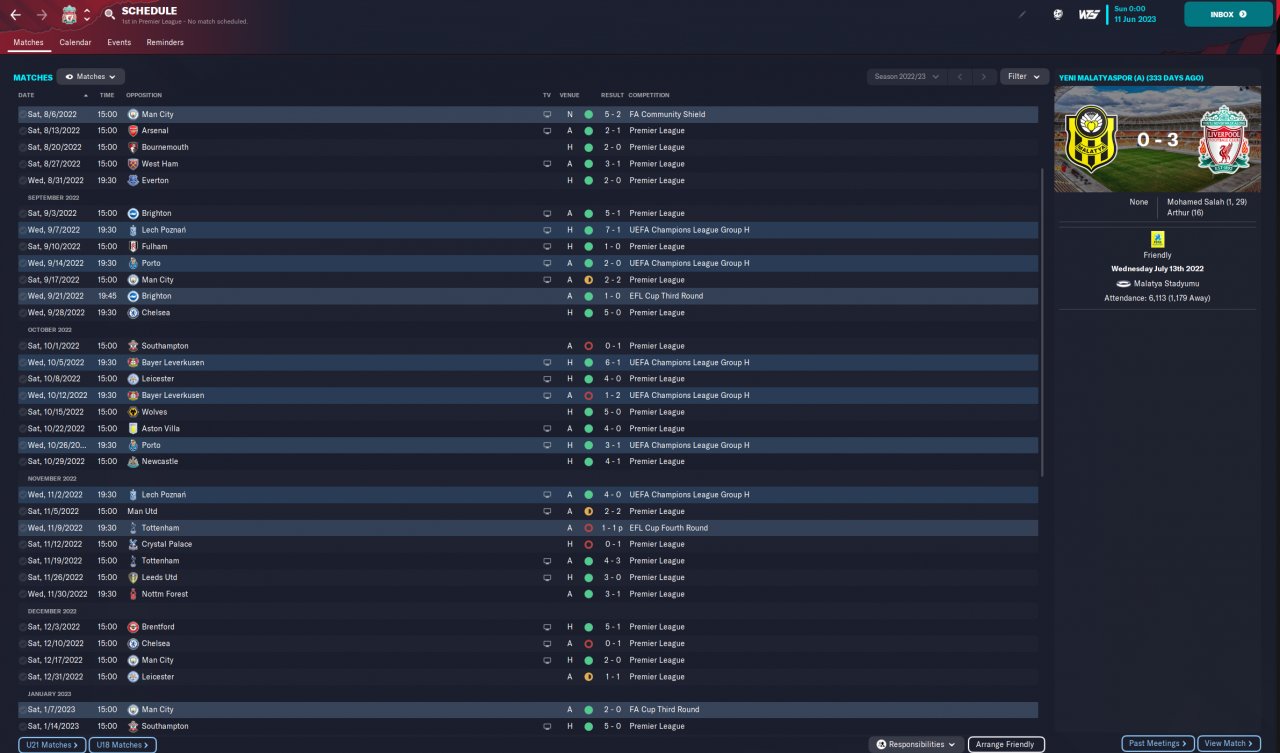Expand the Filter dropdown
The image size is (1280, 753).
(x=1024, y=77)
